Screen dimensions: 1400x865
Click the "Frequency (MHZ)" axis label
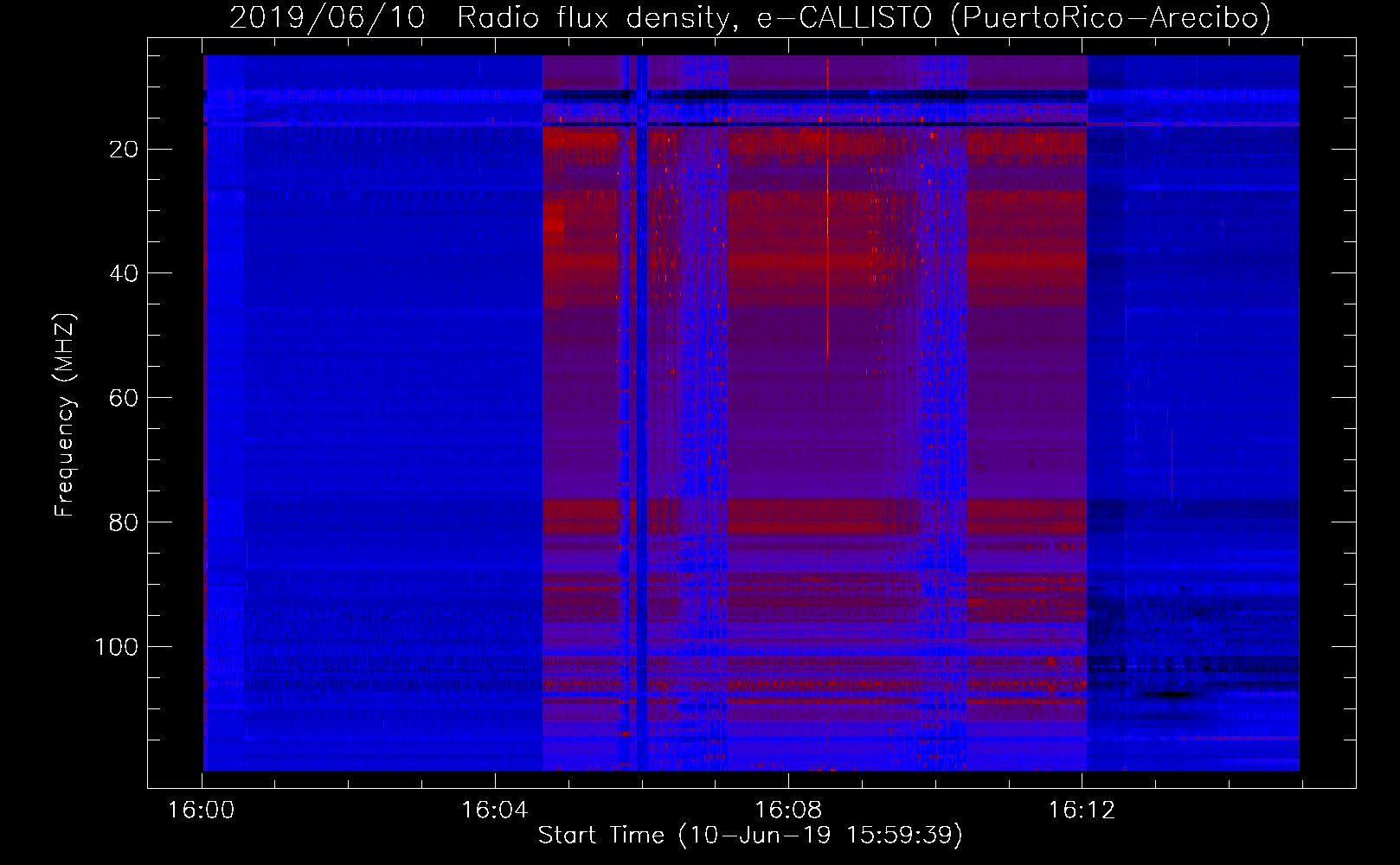tap(65, 415)
